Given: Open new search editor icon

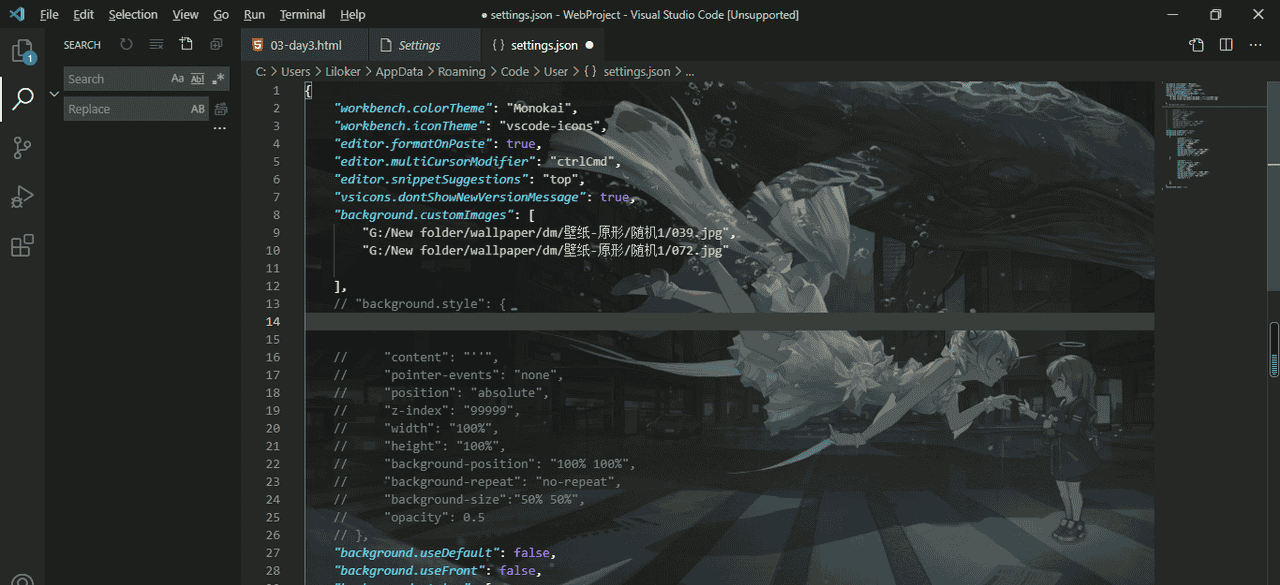Looking at the screenshot, I should (186, 45).
